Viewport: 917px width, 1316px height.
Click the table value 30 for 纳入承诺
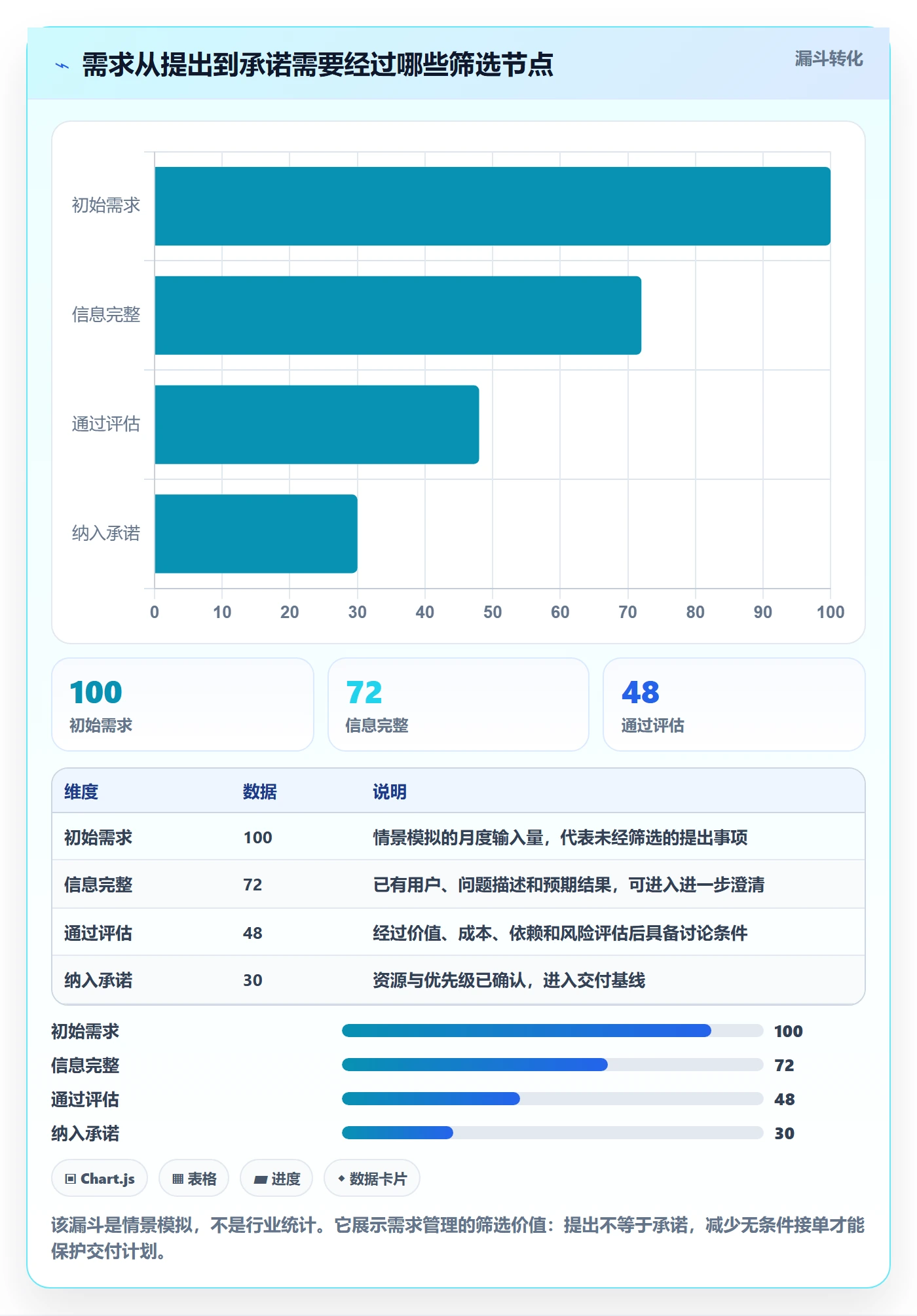click(253, 980)
